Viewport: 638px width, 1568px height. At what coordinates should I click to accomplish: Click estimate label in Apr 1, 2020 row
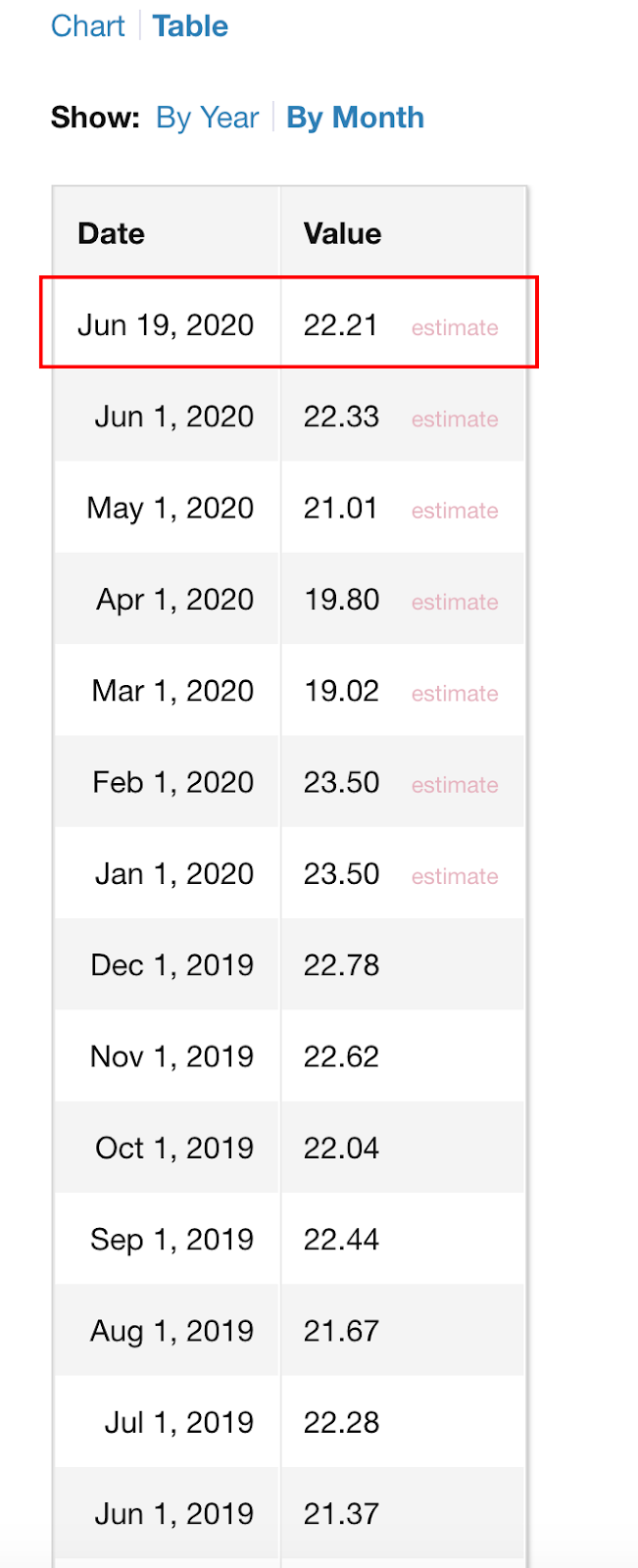[x=455, y=602]
